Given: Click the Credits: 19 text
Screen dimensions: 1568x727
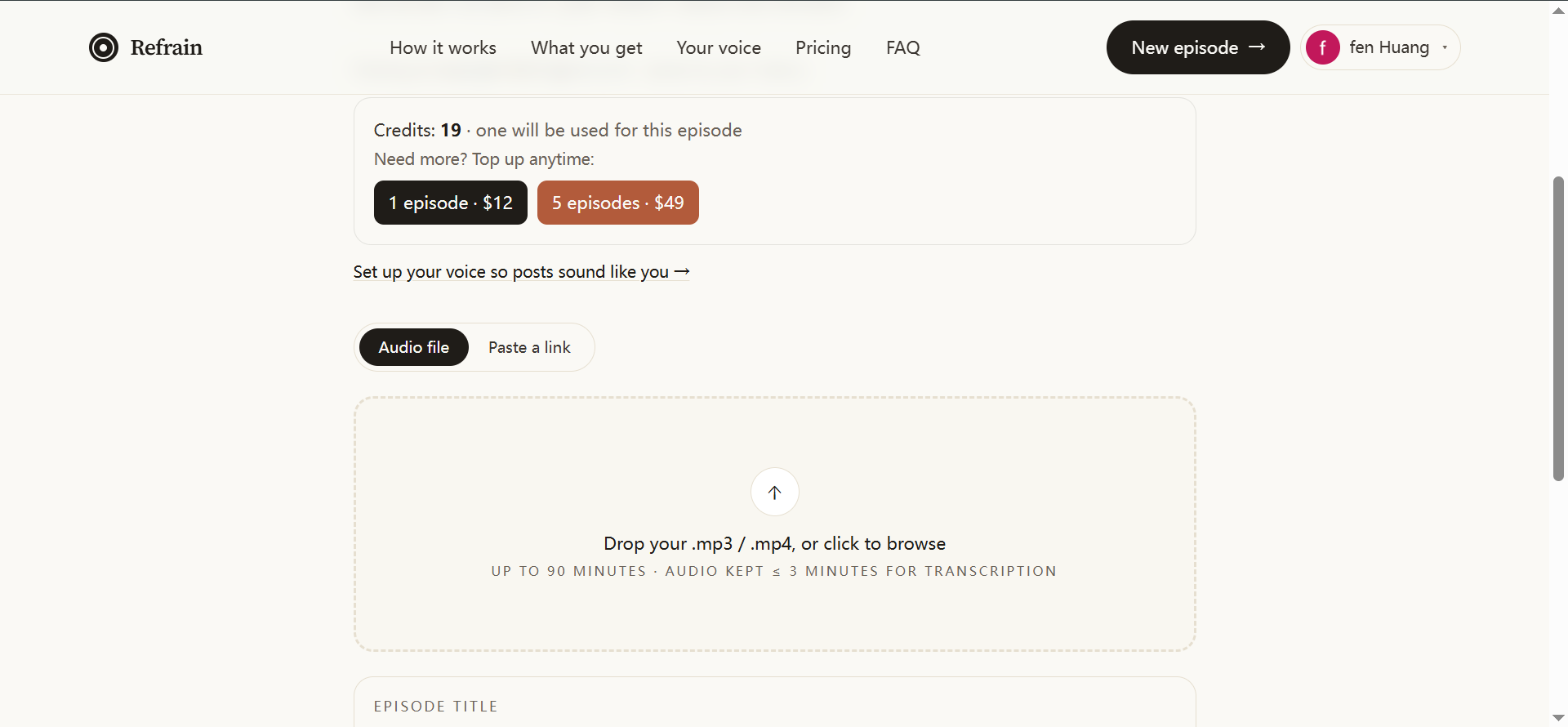Looking at the screenshot, I should click(x=417, y=130).
